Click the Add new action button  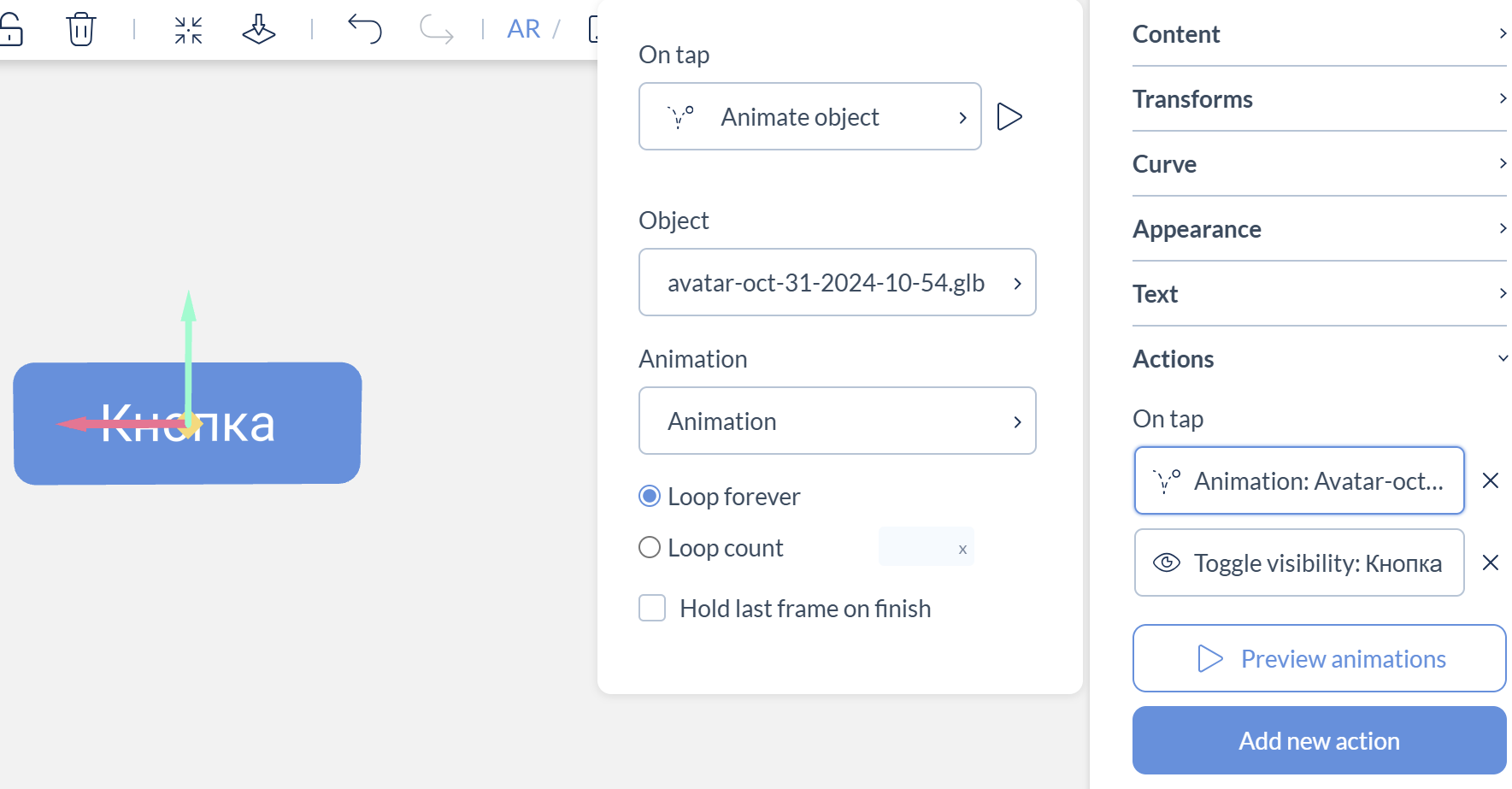coord(1319,741)
